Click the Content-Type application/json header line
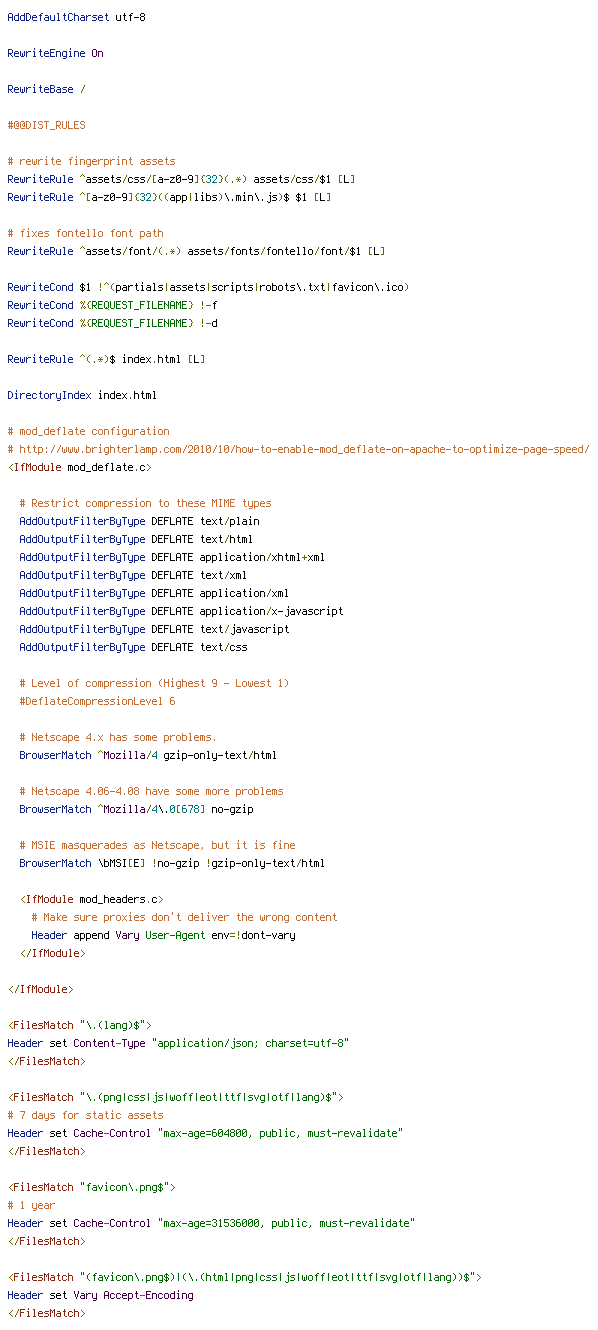598x1330 pixels. (178, 1044)
